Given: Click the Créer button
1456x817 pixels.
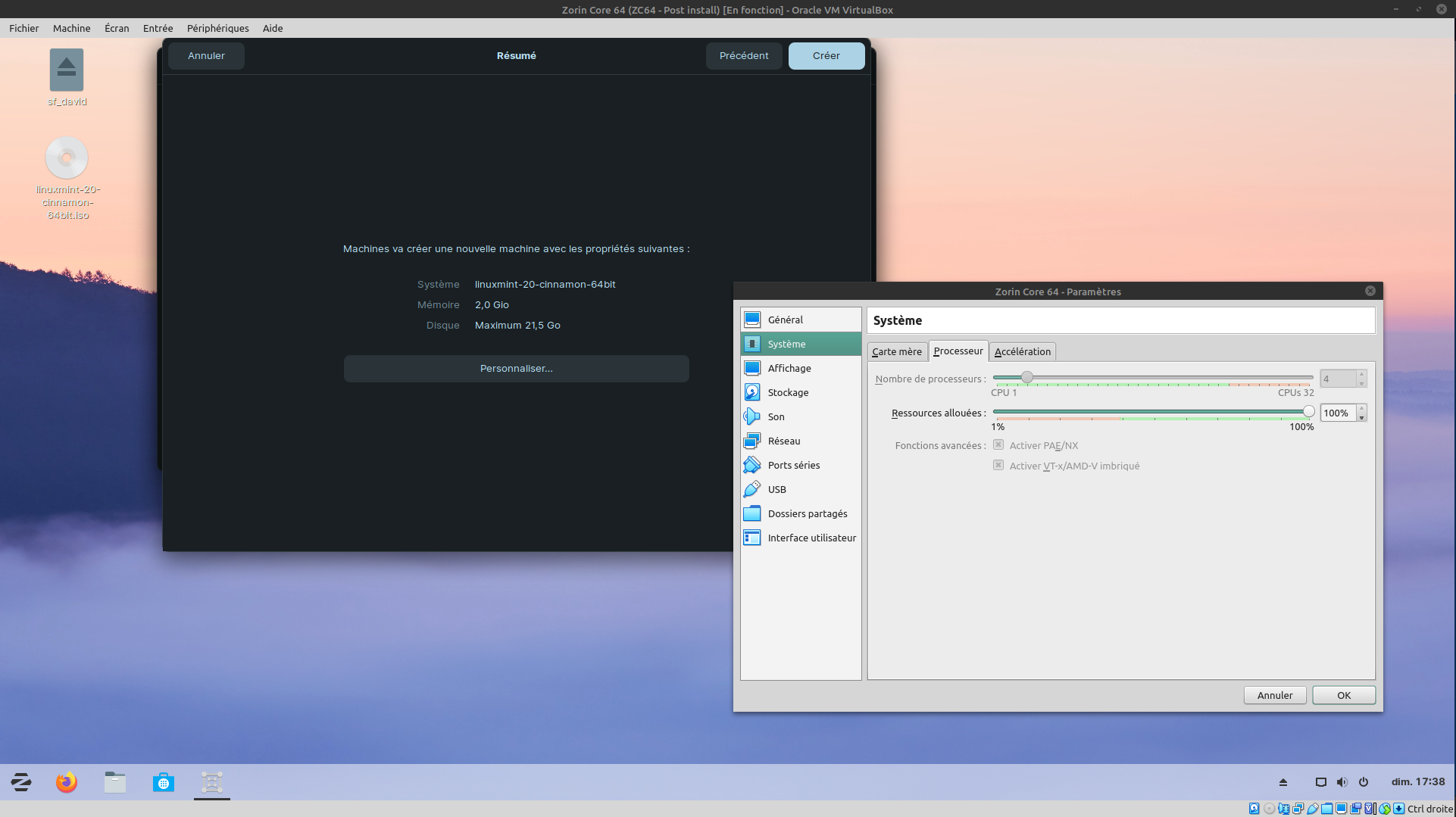Looking at the screenshot, I should coord(826,56).
